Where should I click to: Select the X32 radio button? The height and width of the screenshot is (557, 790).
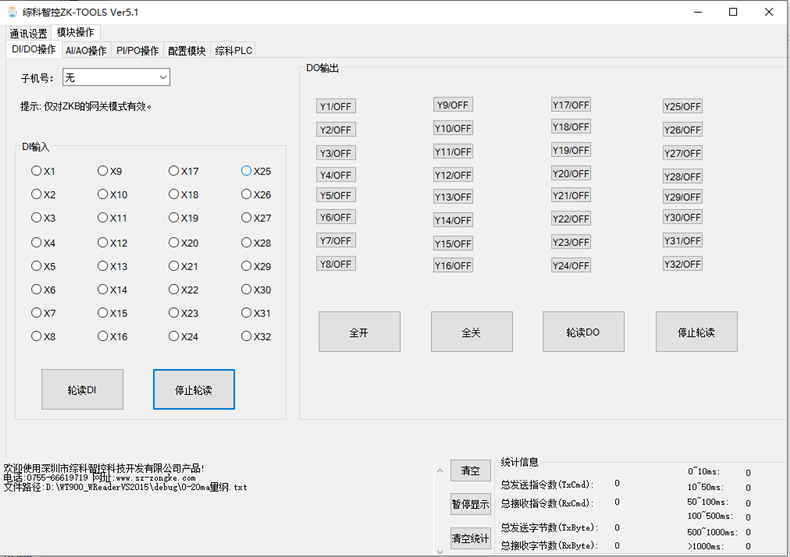(256, 336)
